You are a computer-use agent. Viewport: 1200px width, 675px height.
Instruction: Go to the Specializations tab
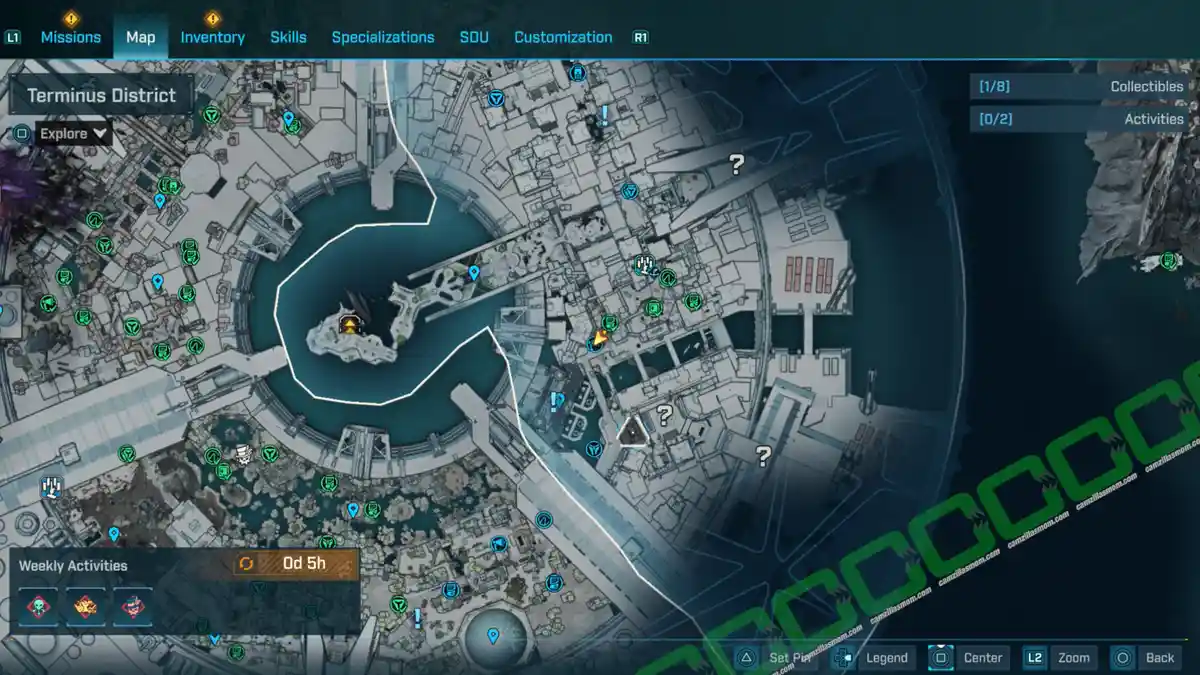click(x=383, y=37)
